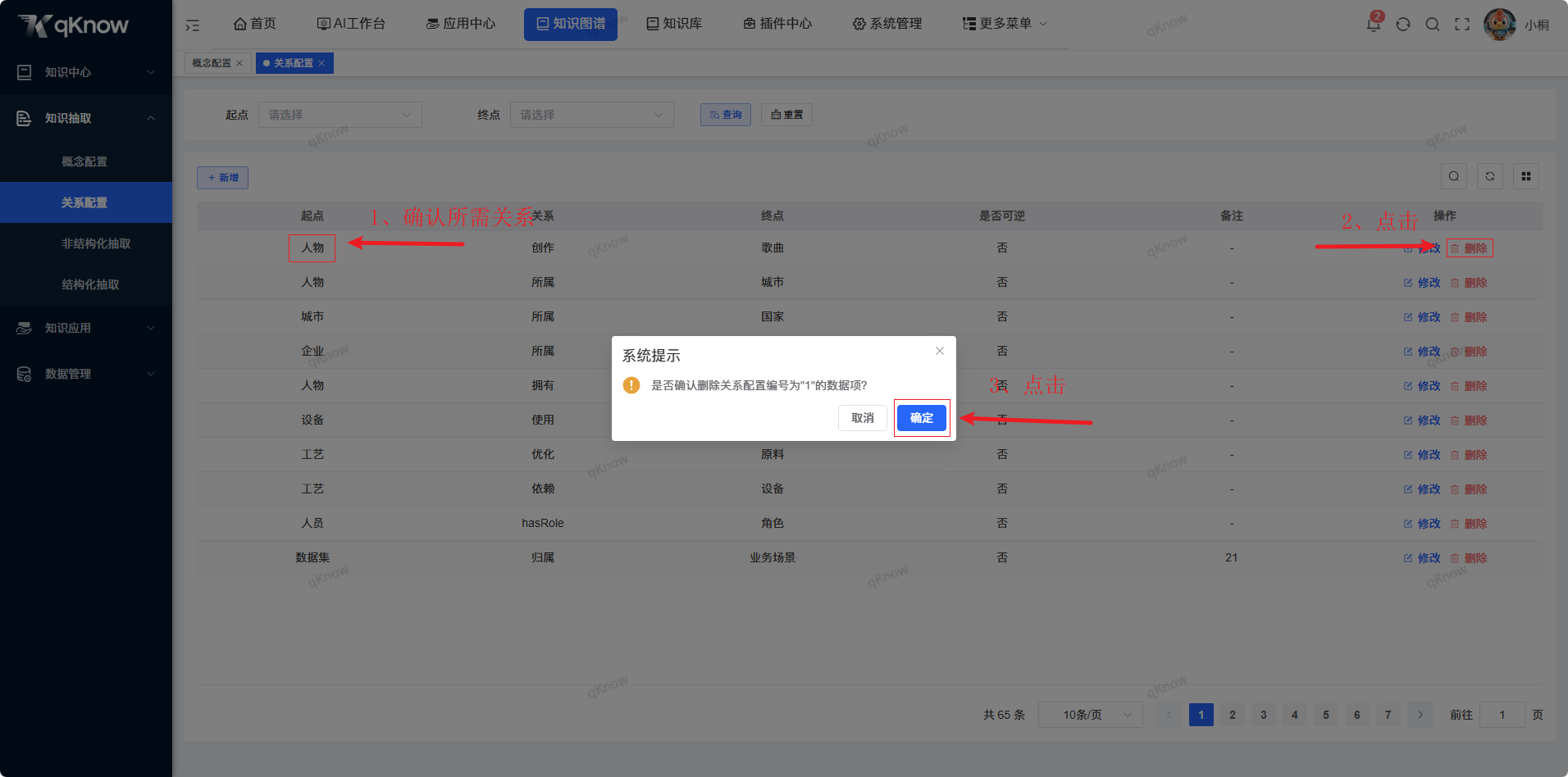1568x777 pixels.
Task: Select 概念配置 in sidebar
Action: [86, 161]
